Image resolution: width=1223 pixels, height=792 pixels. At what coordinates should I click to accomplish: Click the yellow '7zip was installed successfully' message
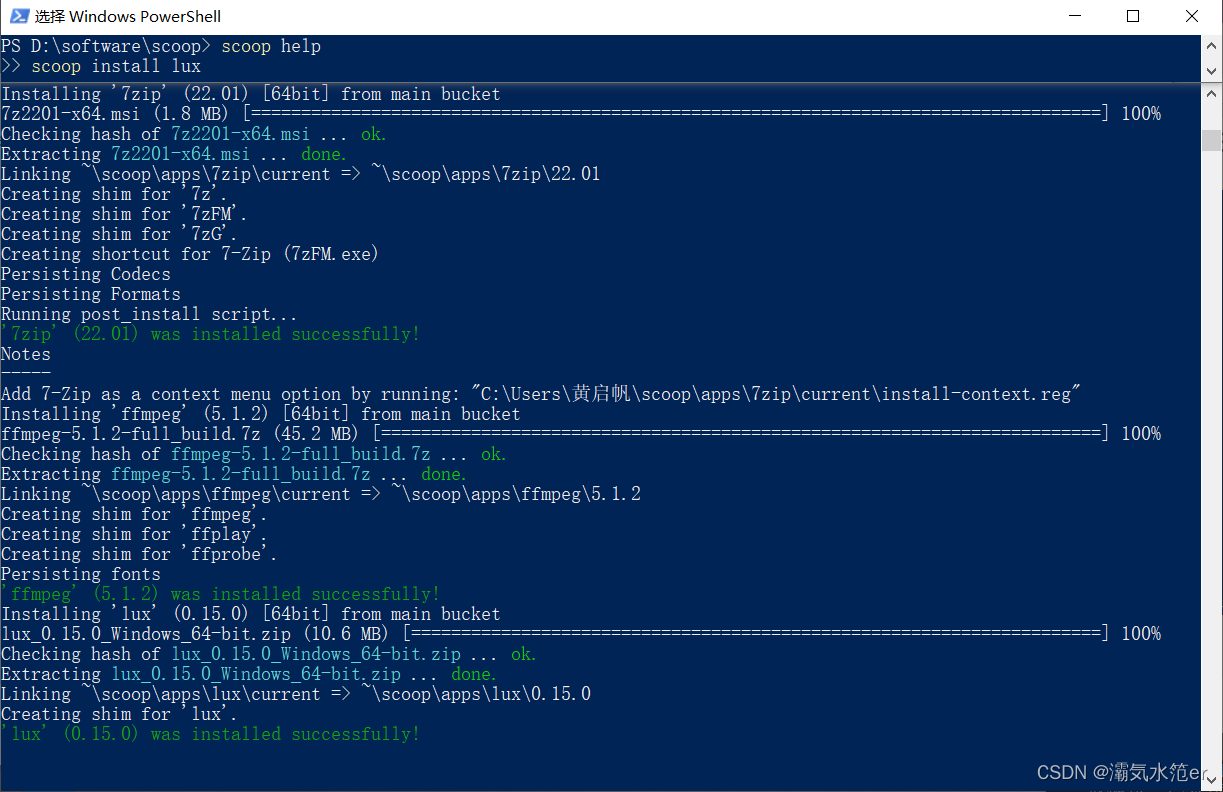click(x=210, y=333)
